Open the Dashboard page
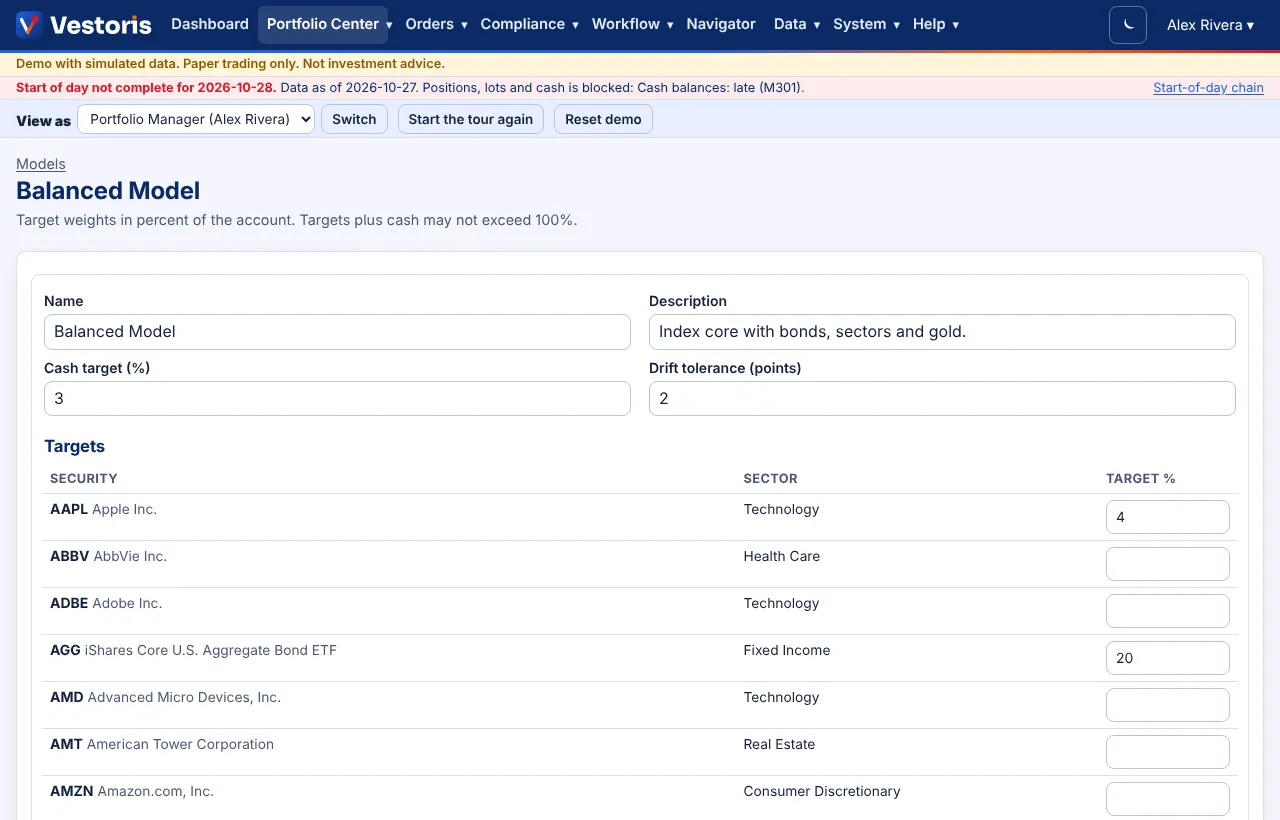 coord(210,24)
